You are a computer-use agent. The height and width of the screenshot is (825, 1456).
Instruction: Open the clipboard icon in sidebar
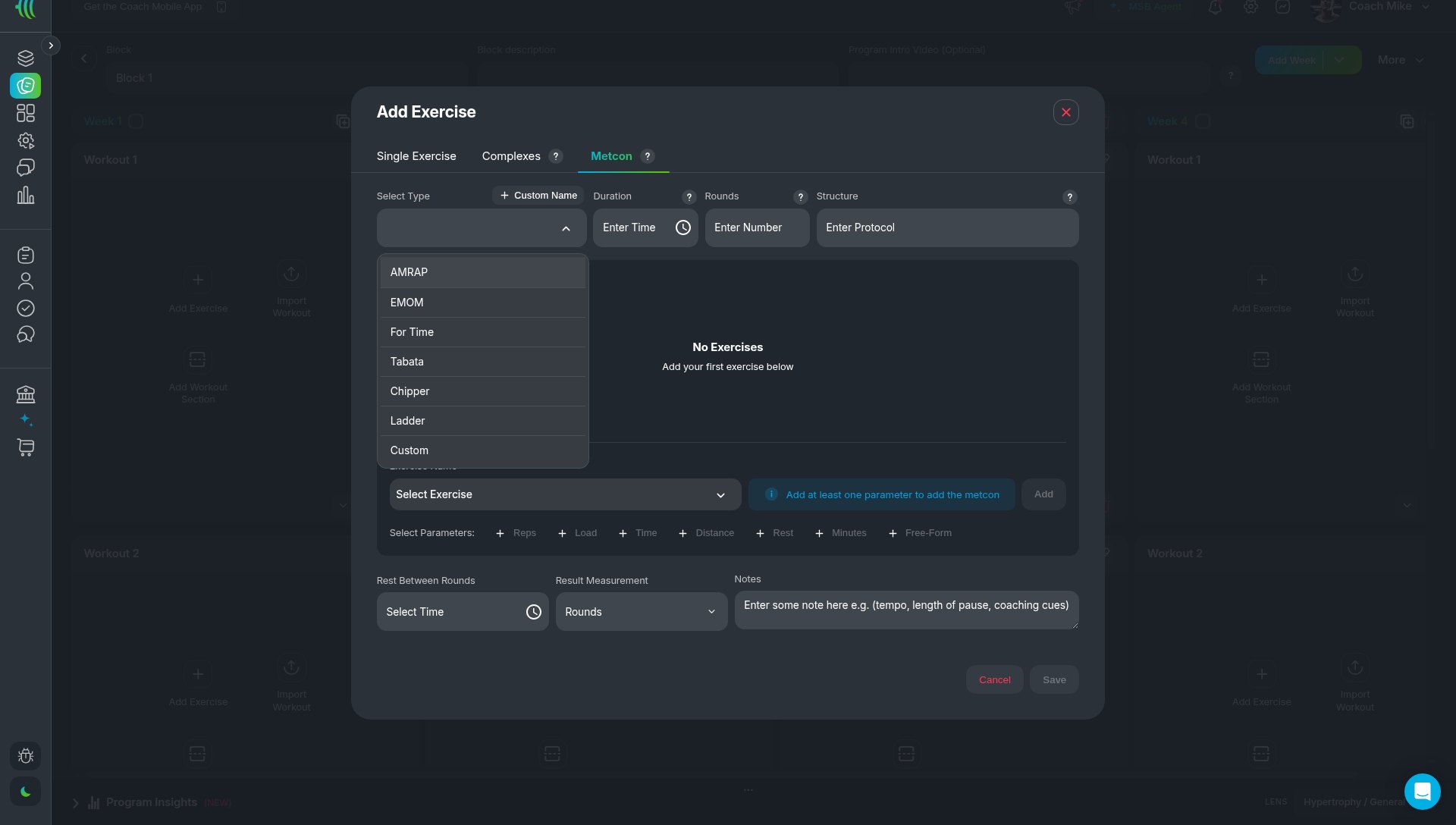click(26, 255)
